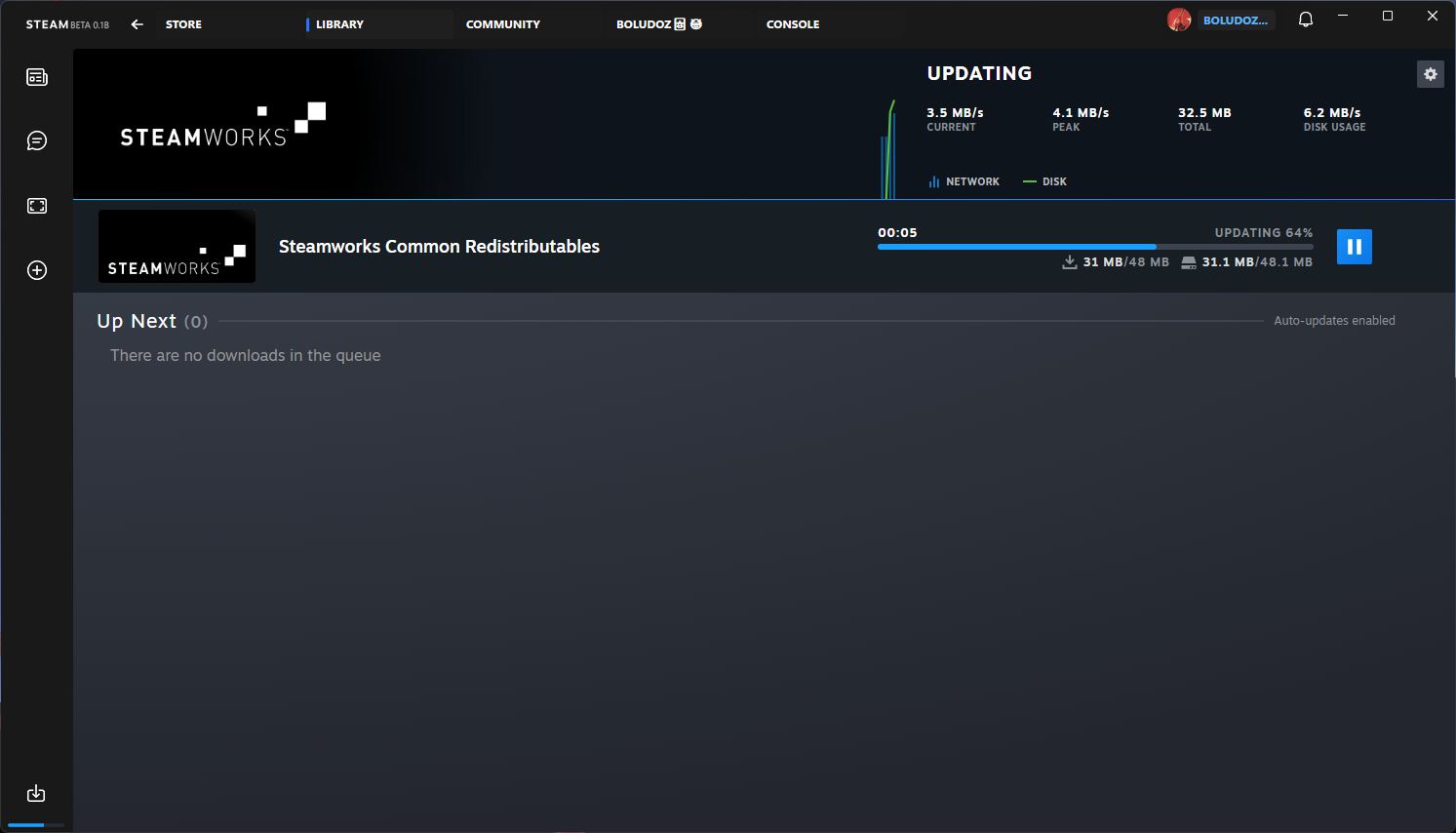
Task: Click the add game plus icon
Action: [x=37, y=270]
